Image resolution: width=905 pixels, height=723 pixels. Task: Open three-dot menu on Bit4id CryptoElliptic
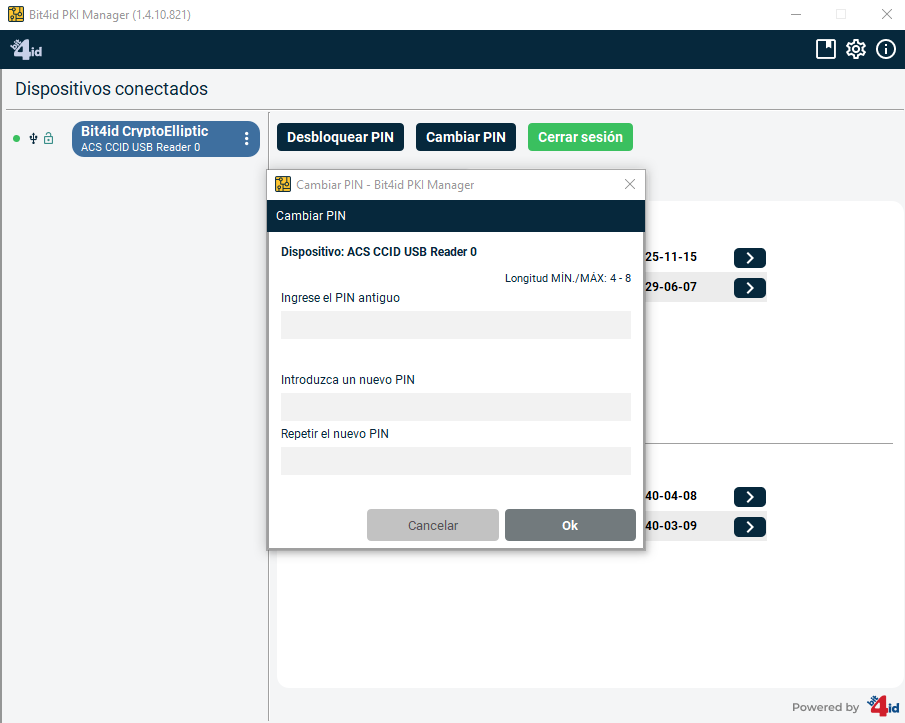click(x=246, y=138)
